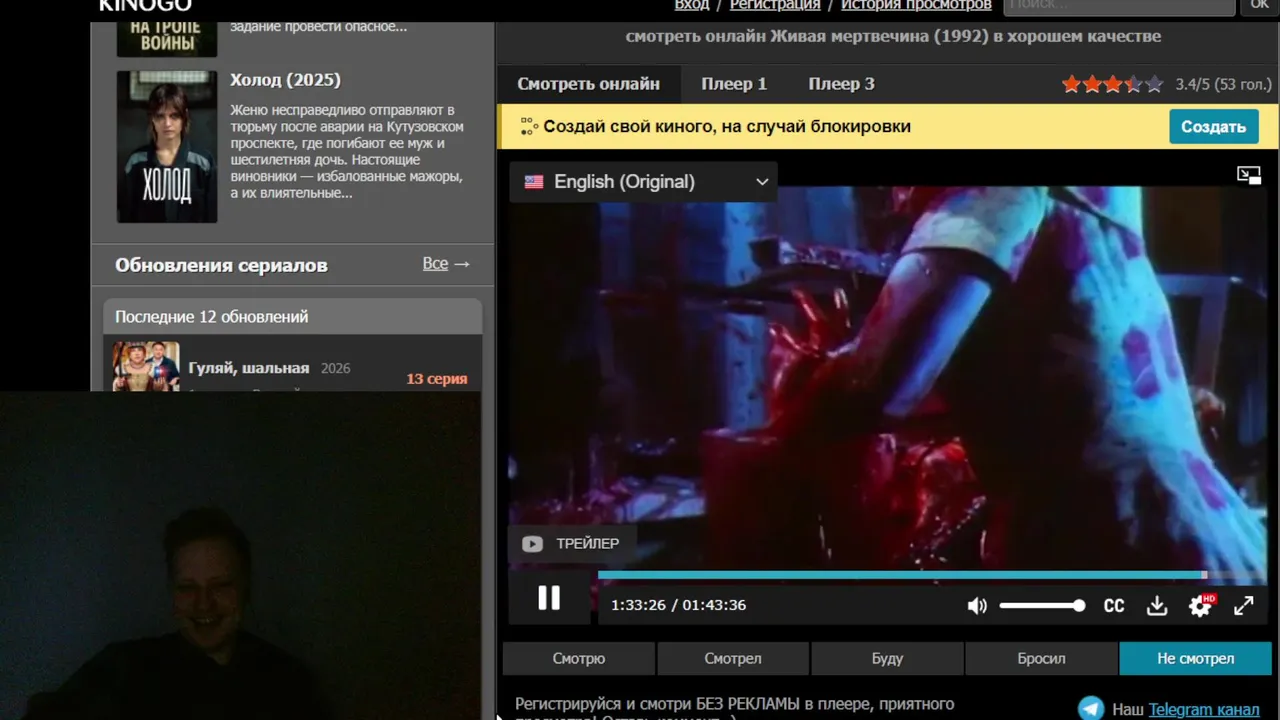Click the 1:33:26 / 01:43:36 time display
This screenshot has width=1280, height=720.
coord(678,605)
